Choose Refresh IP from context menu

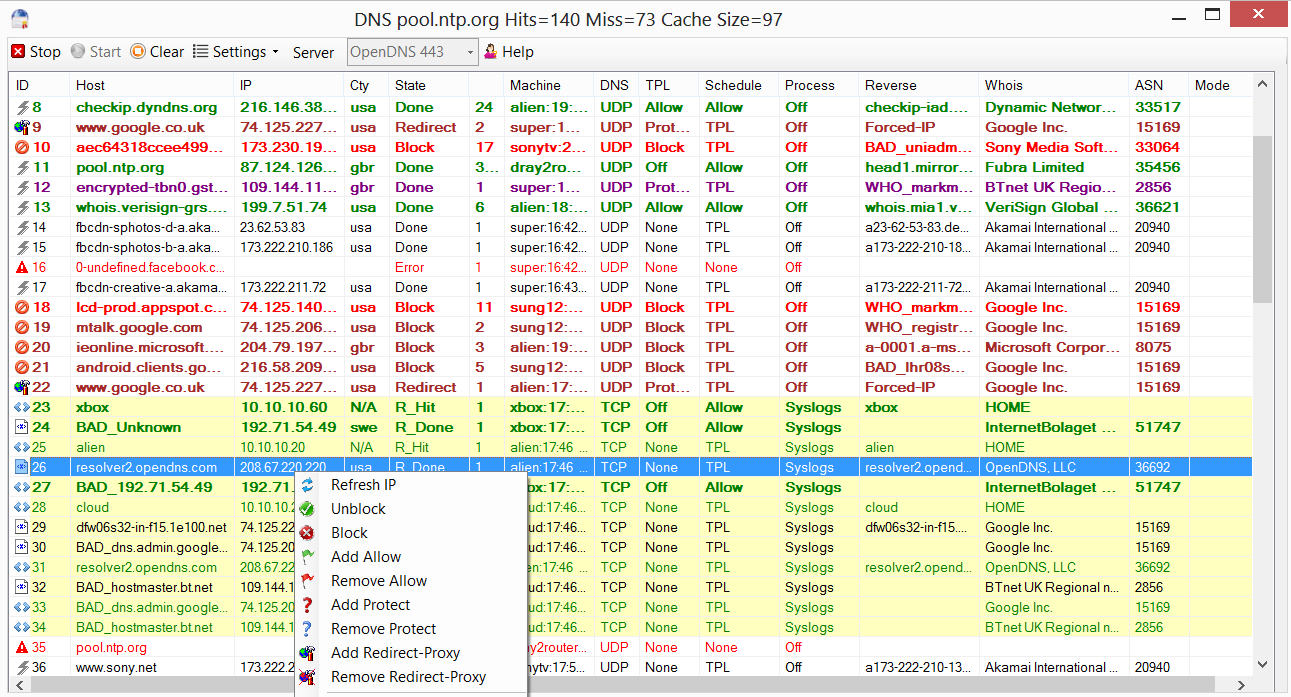[x=363, y=485]
